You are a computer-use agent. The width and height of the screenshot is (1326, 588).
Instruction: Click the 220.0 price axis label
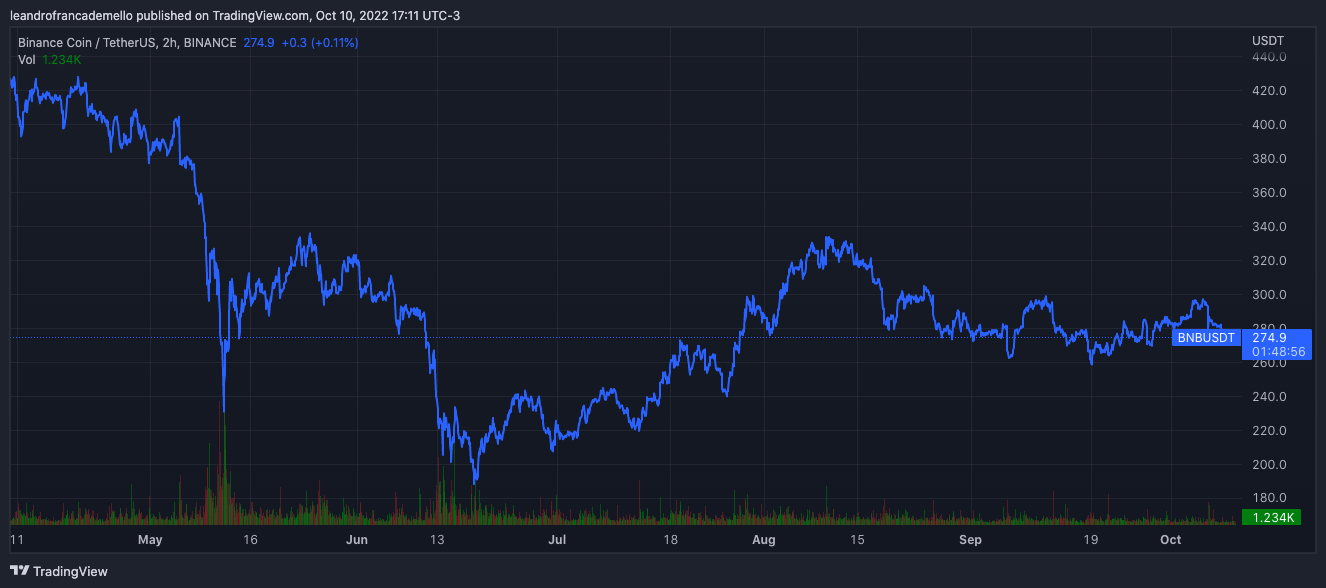1268,431
